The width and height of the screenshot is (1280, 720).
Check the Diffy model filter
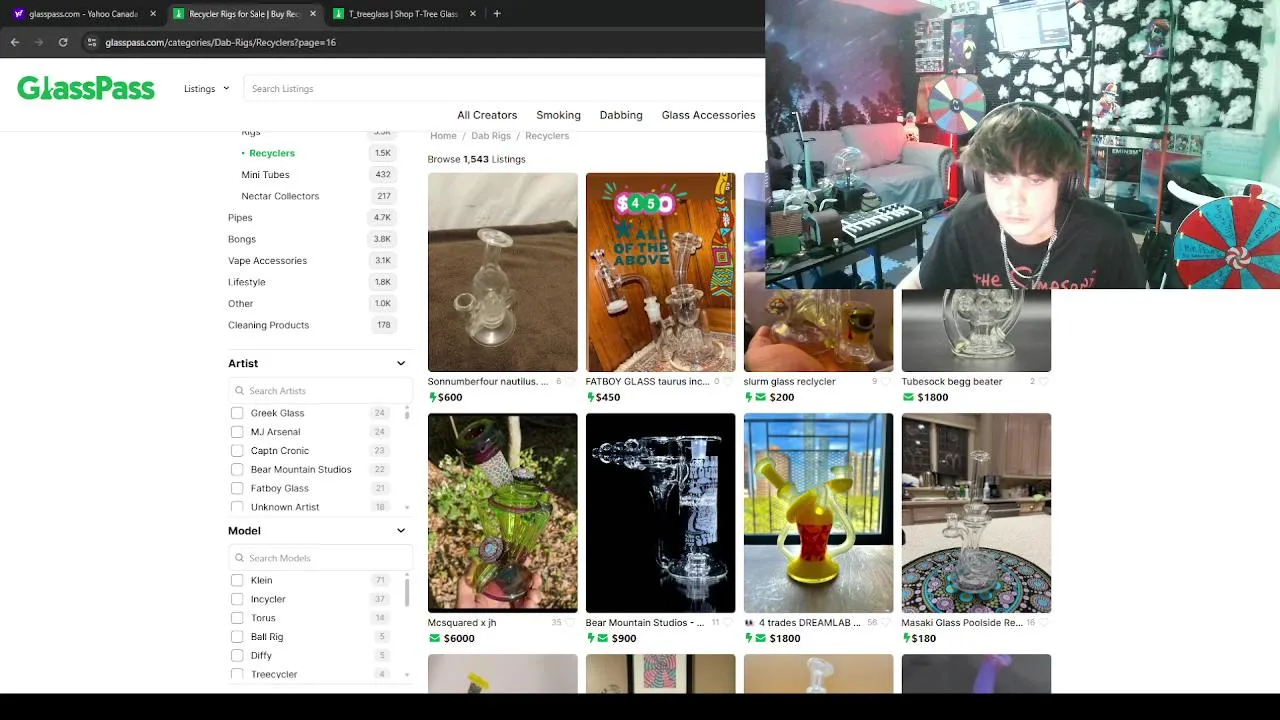[x=237, y=656]
